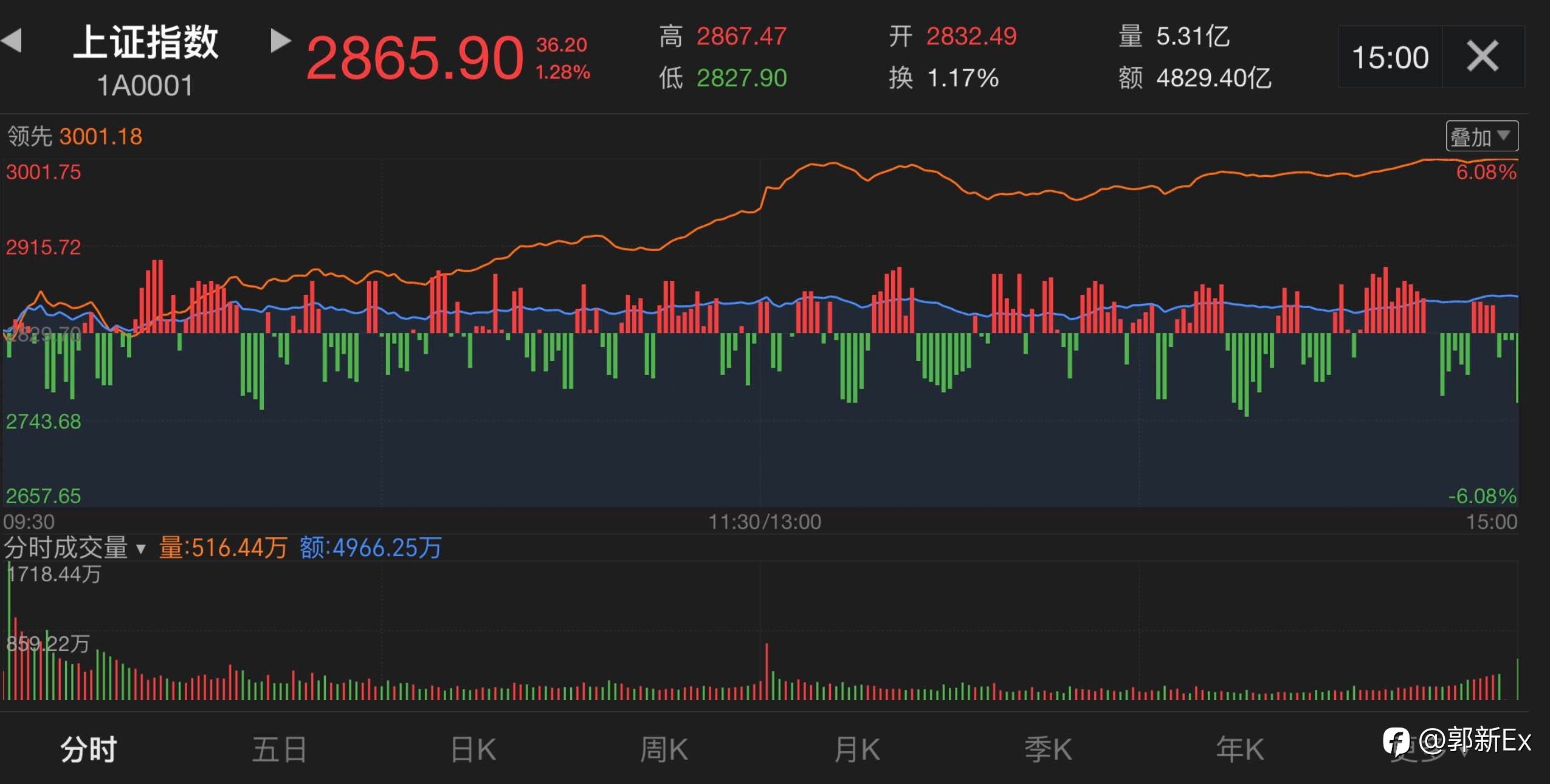Click the tall volume spike at 13:00
The width and height of the screenshot is (1550, 784).
click(x=766, y=671)
